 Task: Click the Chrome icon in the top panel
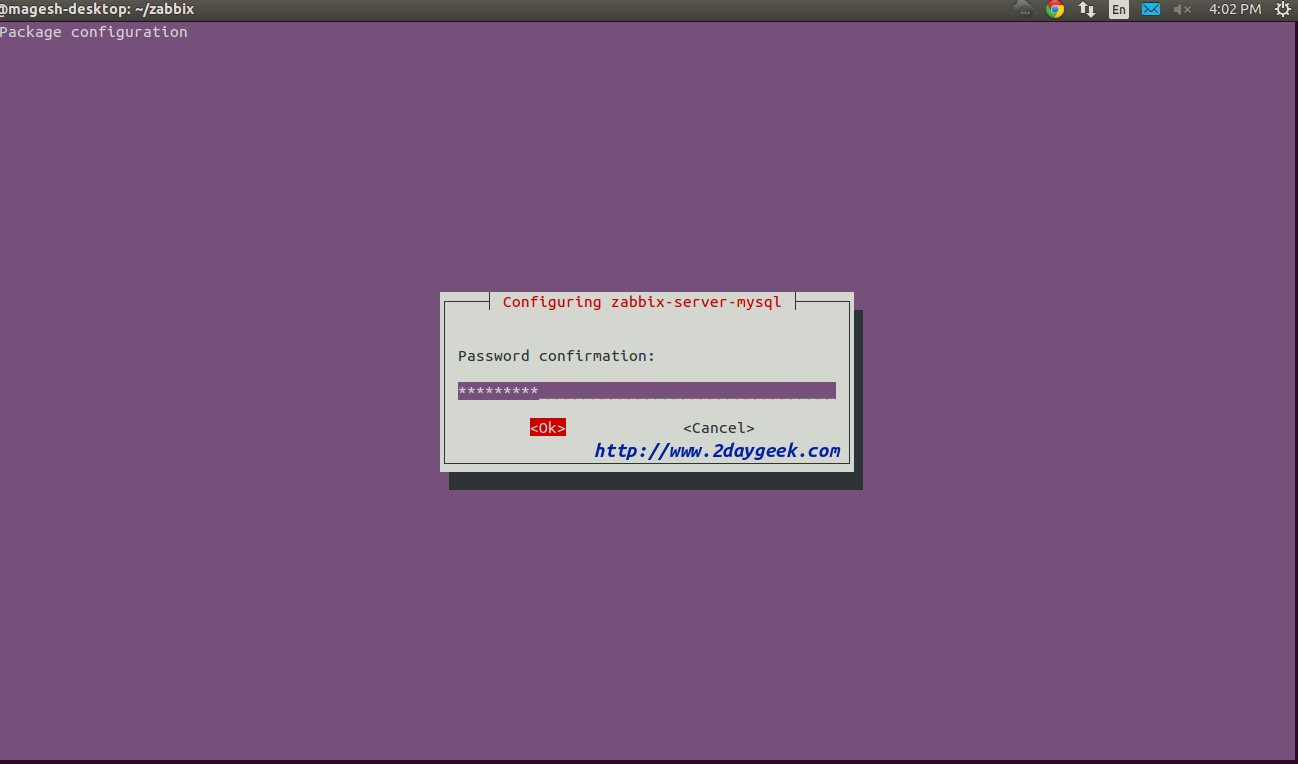coord(1054,9)
